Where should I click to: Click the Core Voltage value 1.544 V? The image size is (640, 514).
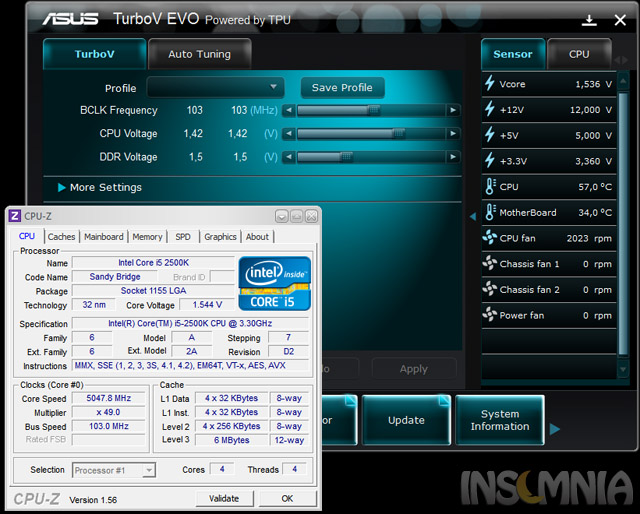click(207, 305)
